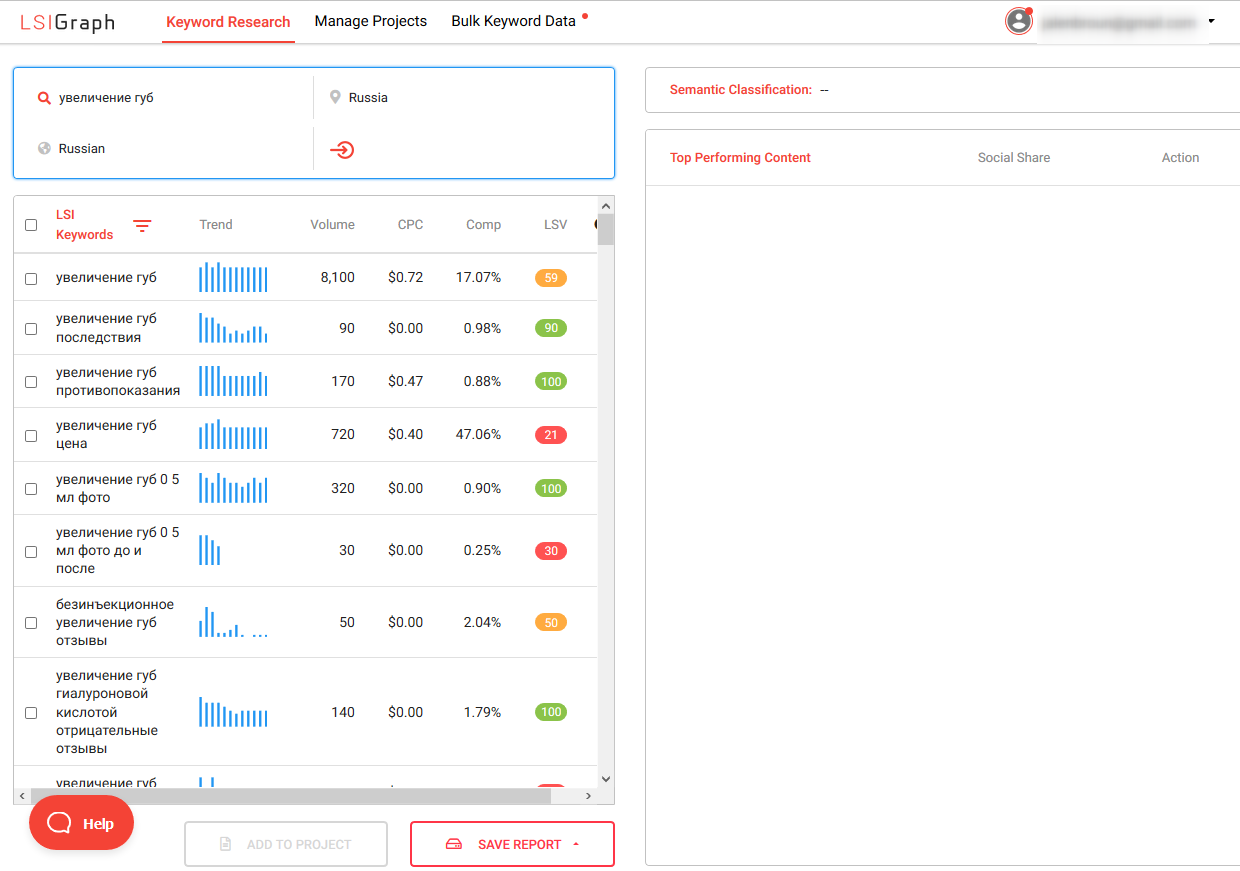Click the CPC value $0.47

click(406, 381)
